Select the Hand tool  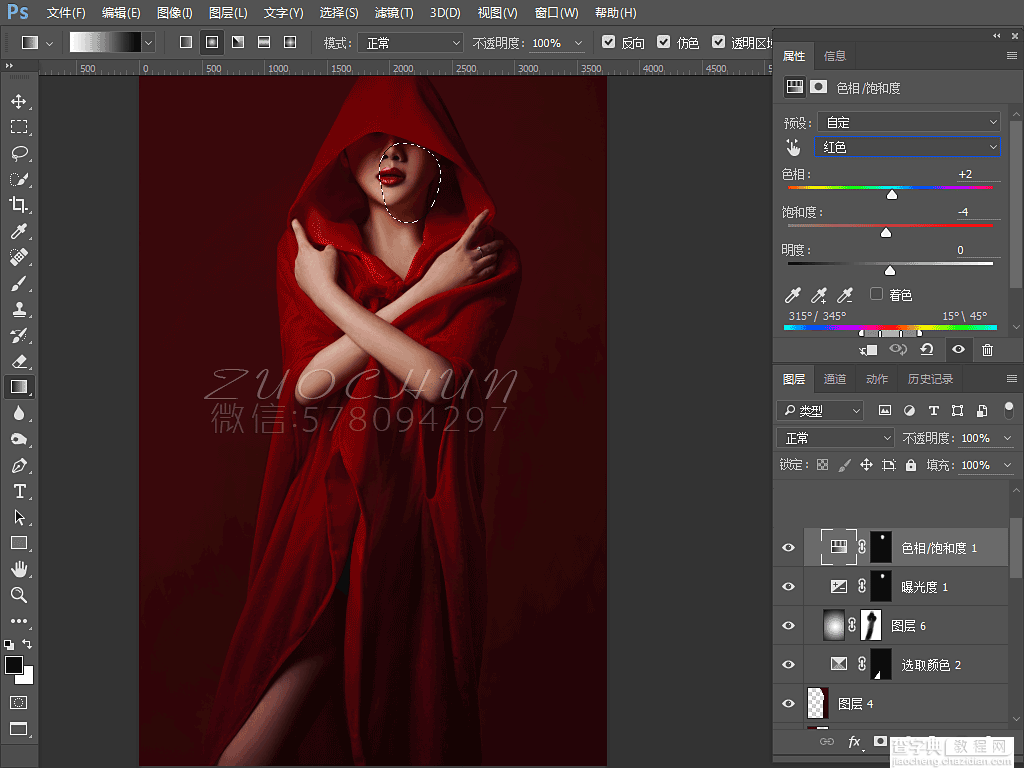(19, 569)
